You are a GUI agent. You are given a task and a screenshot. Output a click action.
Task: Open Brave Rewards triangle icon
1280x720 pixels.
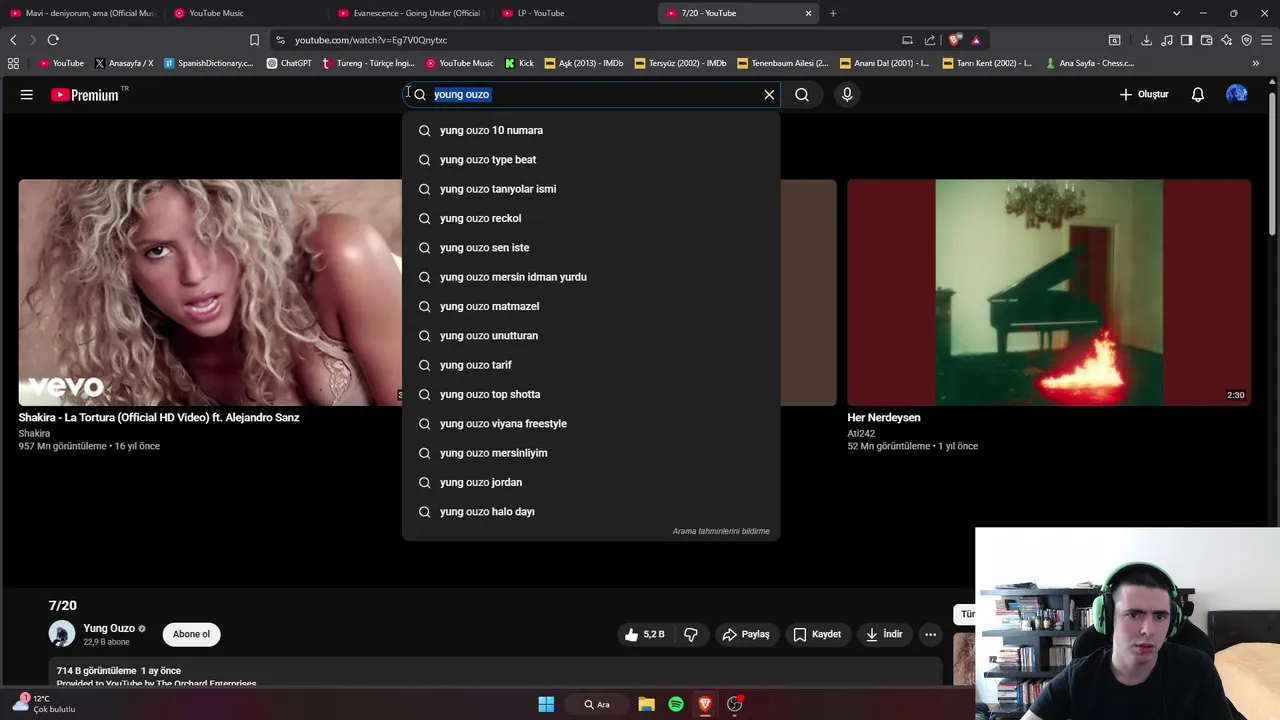[976, 40]
